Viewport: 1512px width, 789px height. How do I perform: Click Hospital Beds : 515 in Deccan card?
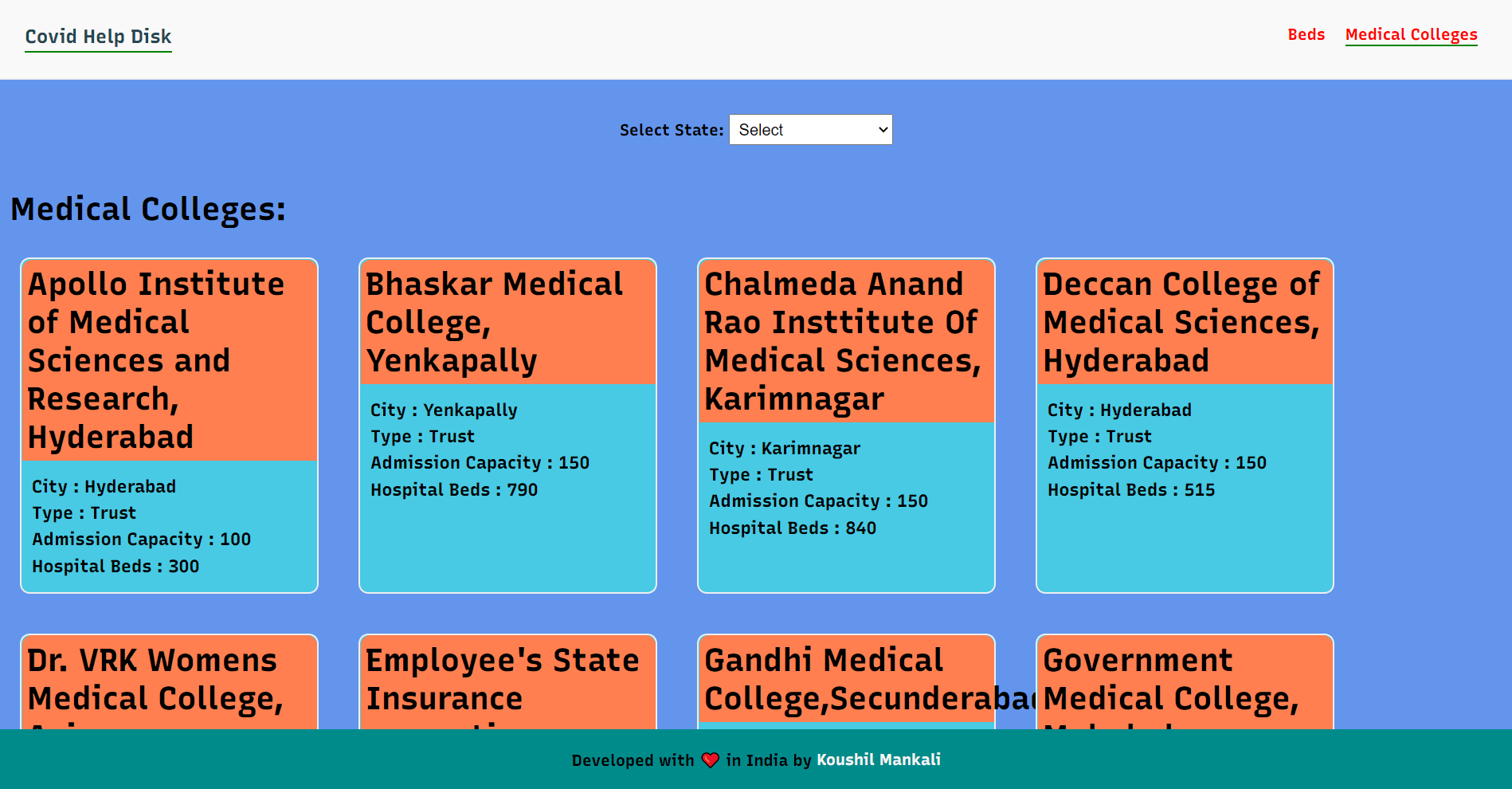(x=1131, y=490)
